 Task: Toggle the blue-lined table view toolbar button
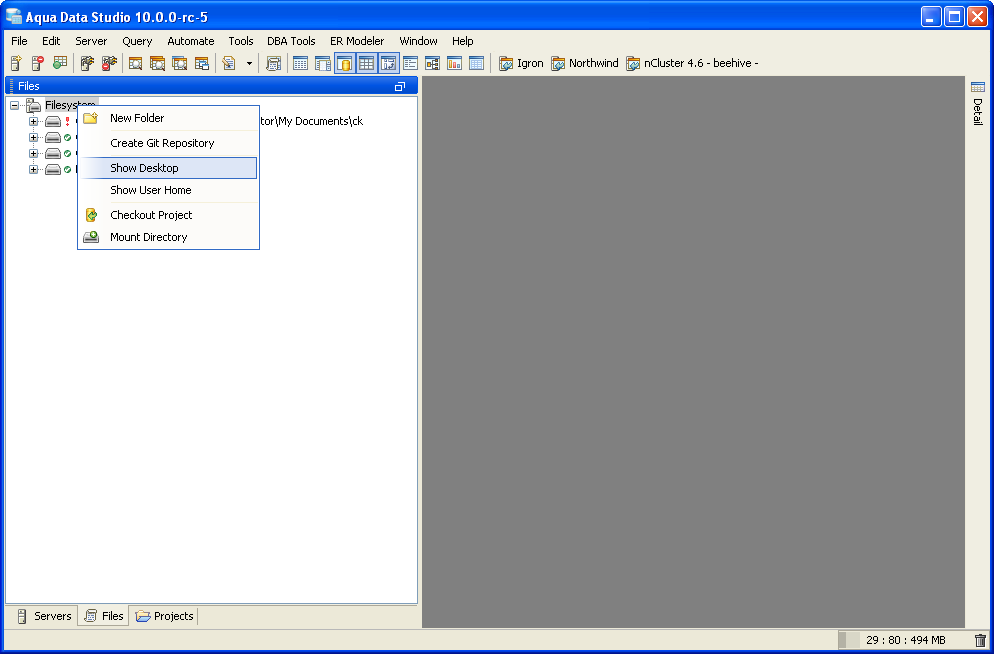pos(476,63)
